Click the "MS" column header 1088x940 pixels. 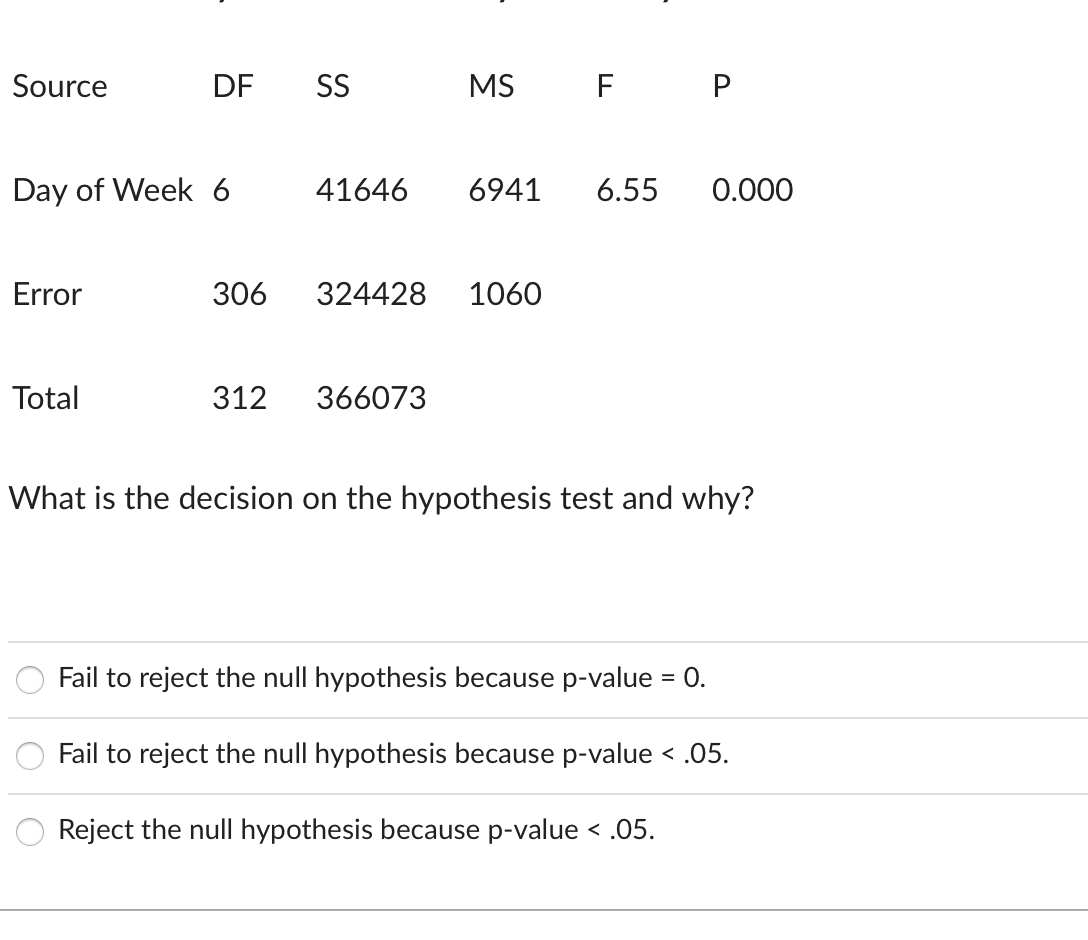pyautogui.click(x=491, y=87)
